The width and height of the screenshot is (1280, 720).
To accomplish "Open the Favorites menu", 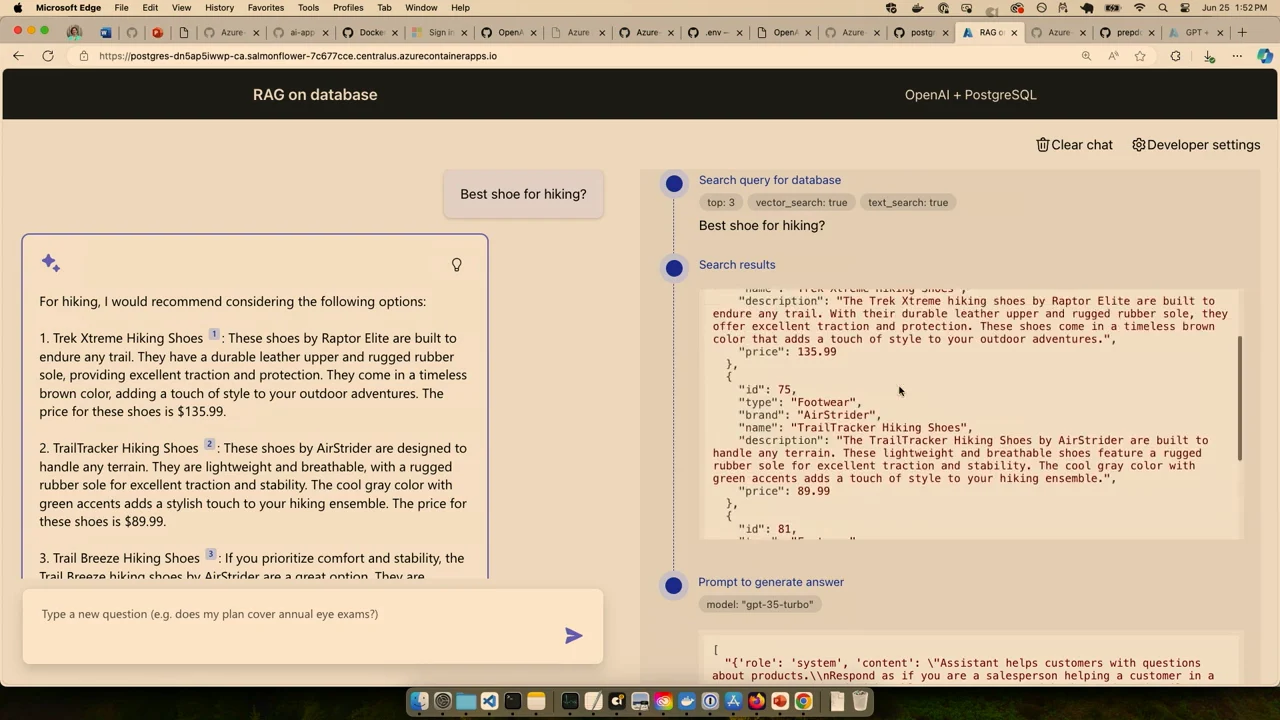I will coord(265,8).
